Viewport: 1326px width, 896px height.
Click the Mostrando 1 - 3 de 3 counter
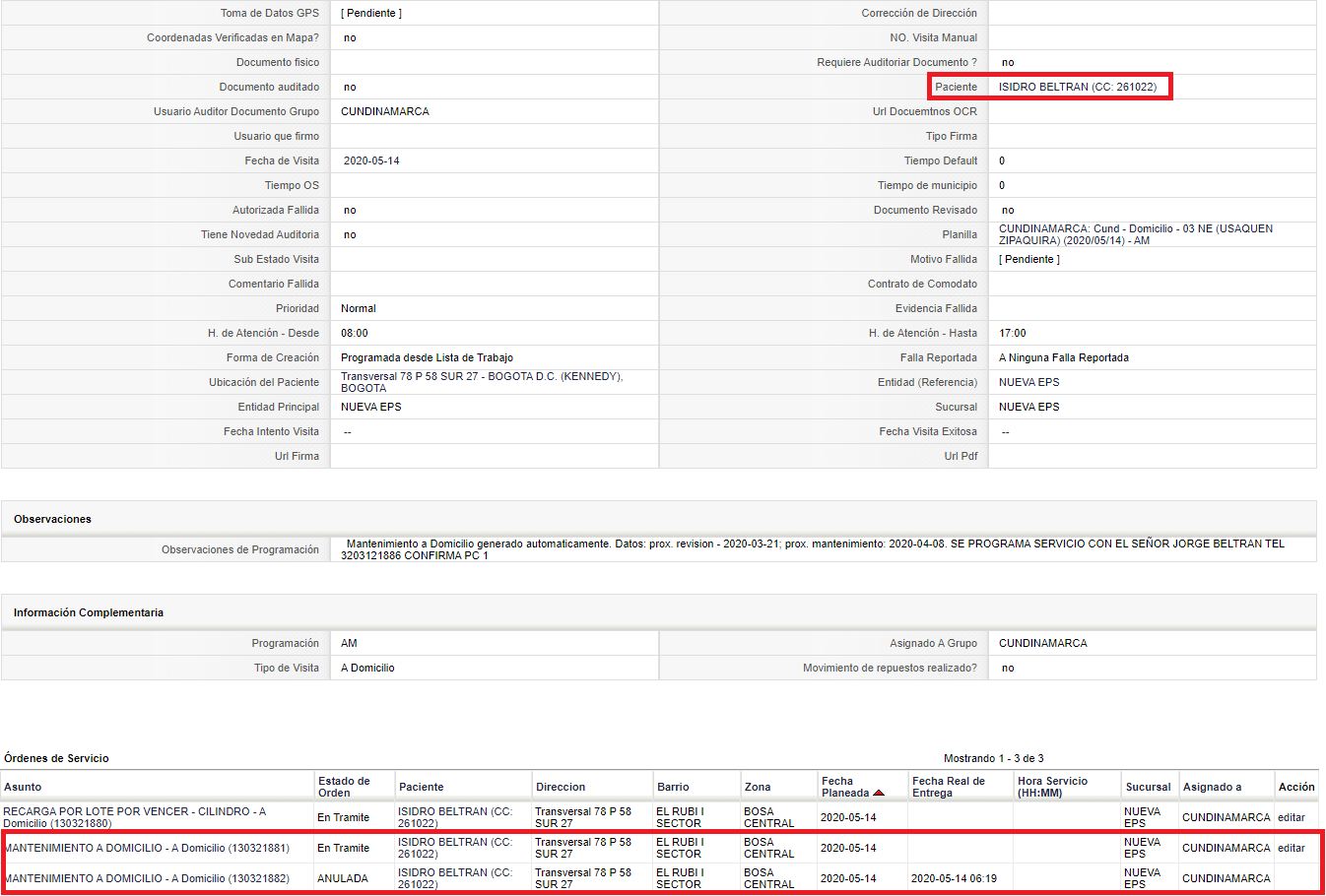(x=993, y=758)
